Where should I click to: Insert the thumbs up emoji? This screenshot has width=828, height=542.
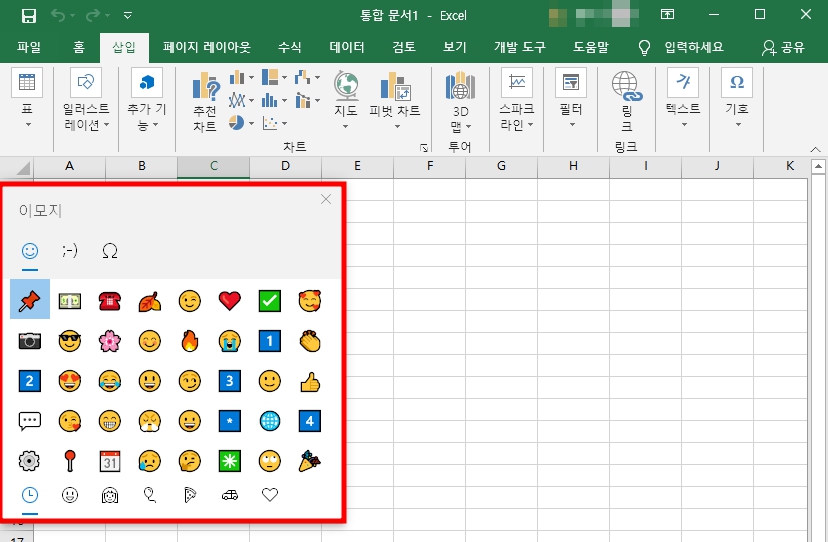click(x=310, y=381)
